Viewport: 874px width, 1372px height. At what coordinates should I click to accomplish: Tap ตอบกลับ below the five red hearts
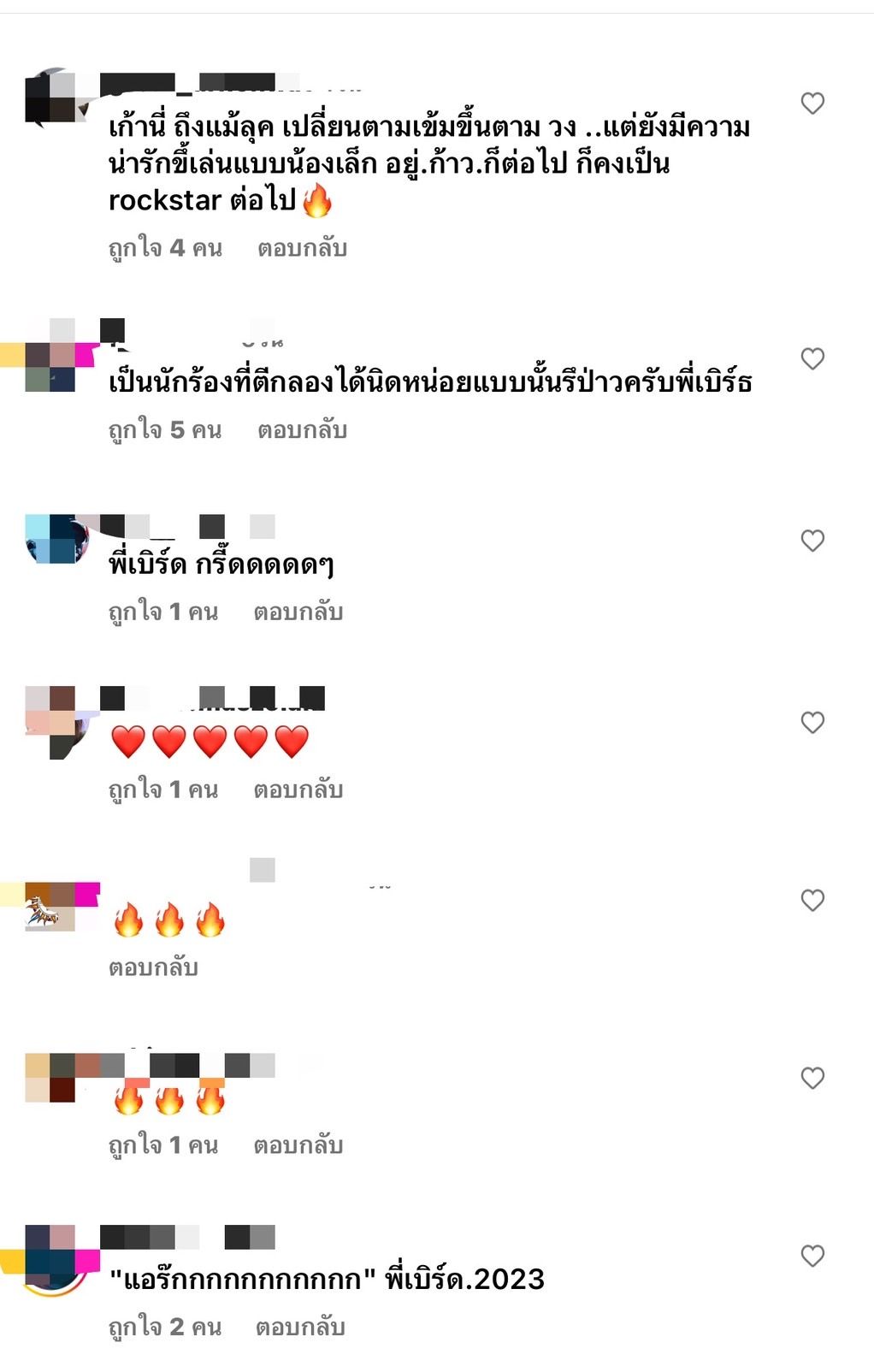(298, 789)
